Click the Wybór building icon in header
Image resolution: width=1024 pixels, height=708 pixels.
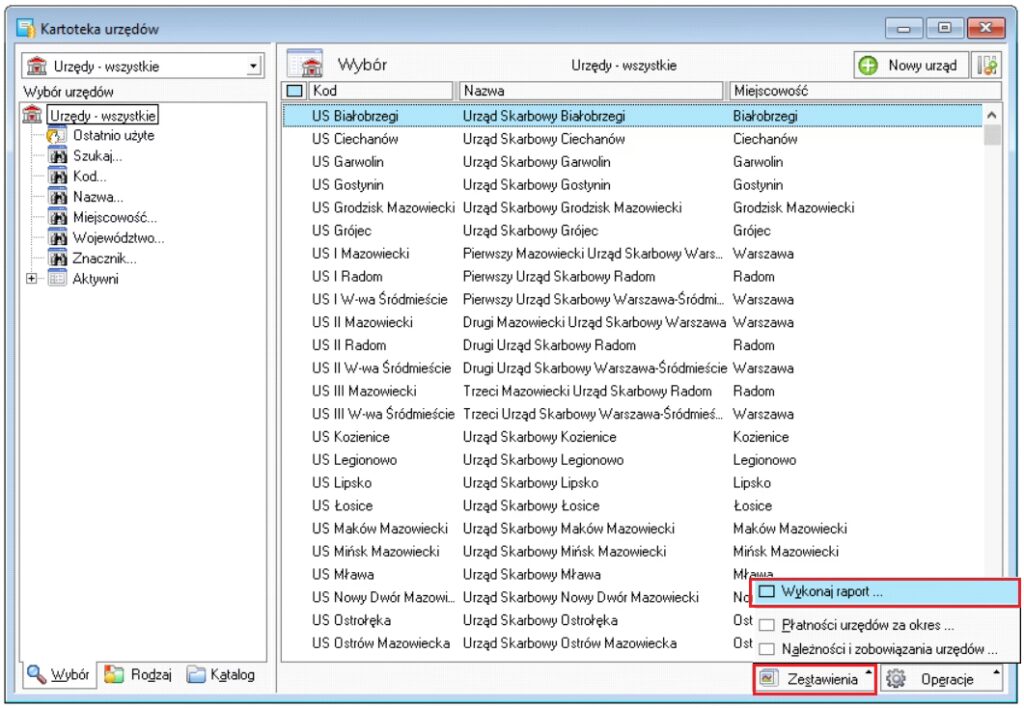point(307,66)
